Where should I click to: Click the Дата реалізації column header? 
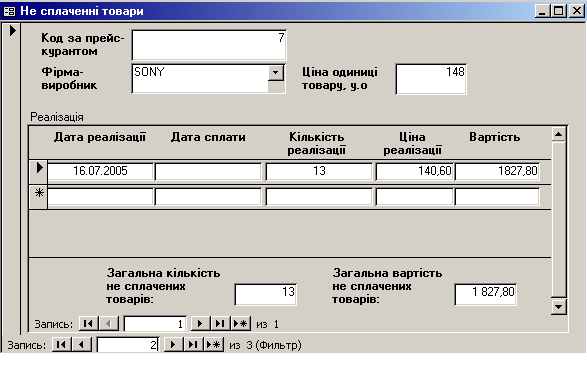tap(100, 137)
